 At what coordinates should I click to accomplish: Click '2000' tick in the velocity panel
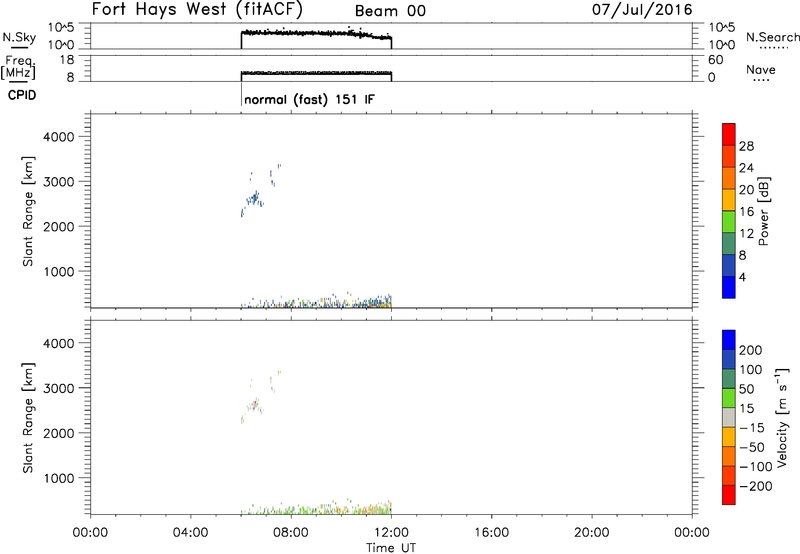tap(59, 433)
